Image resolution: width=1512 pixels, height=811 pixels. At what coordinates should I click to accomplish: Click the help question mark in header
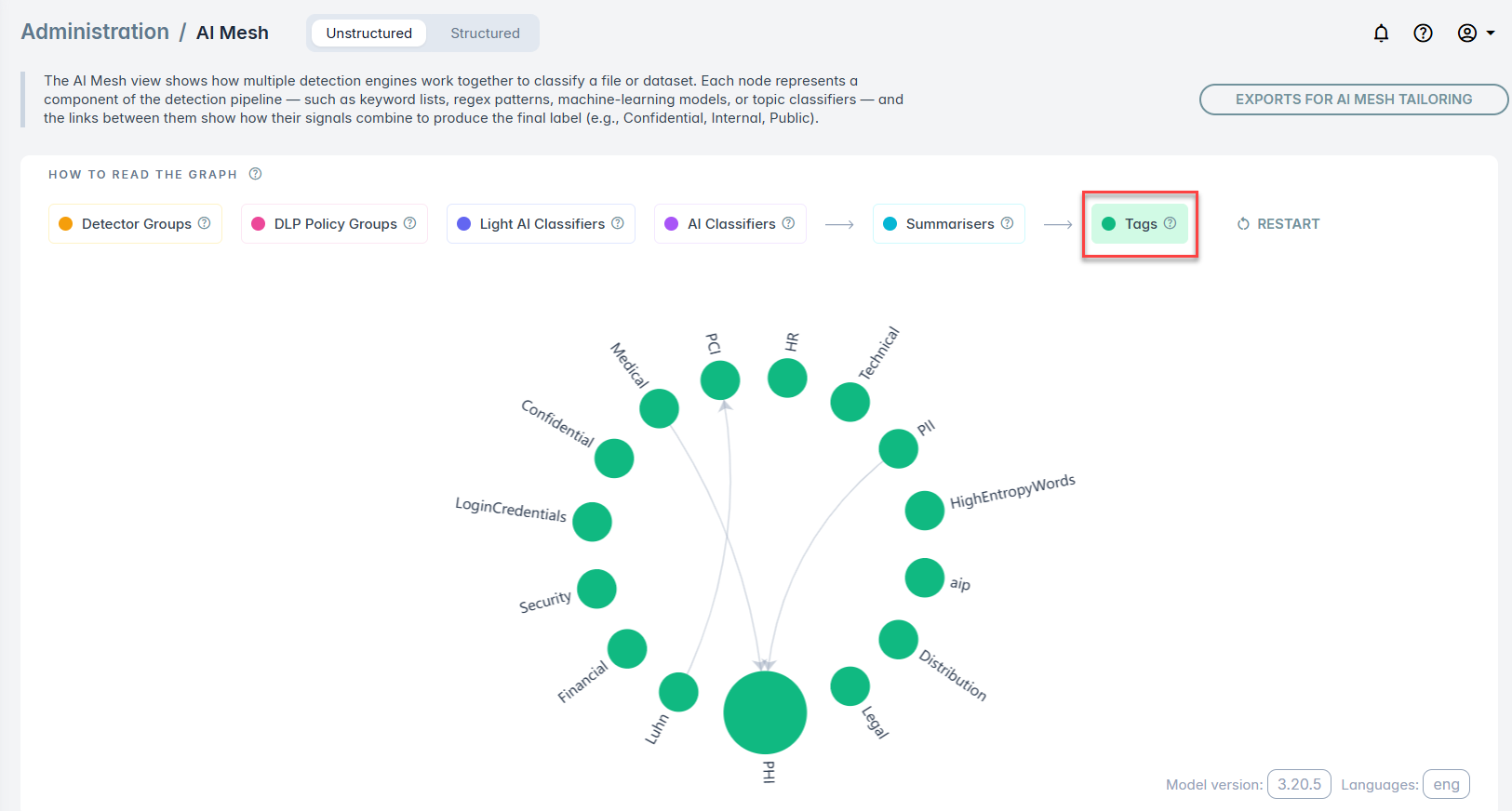point(1423,33)
